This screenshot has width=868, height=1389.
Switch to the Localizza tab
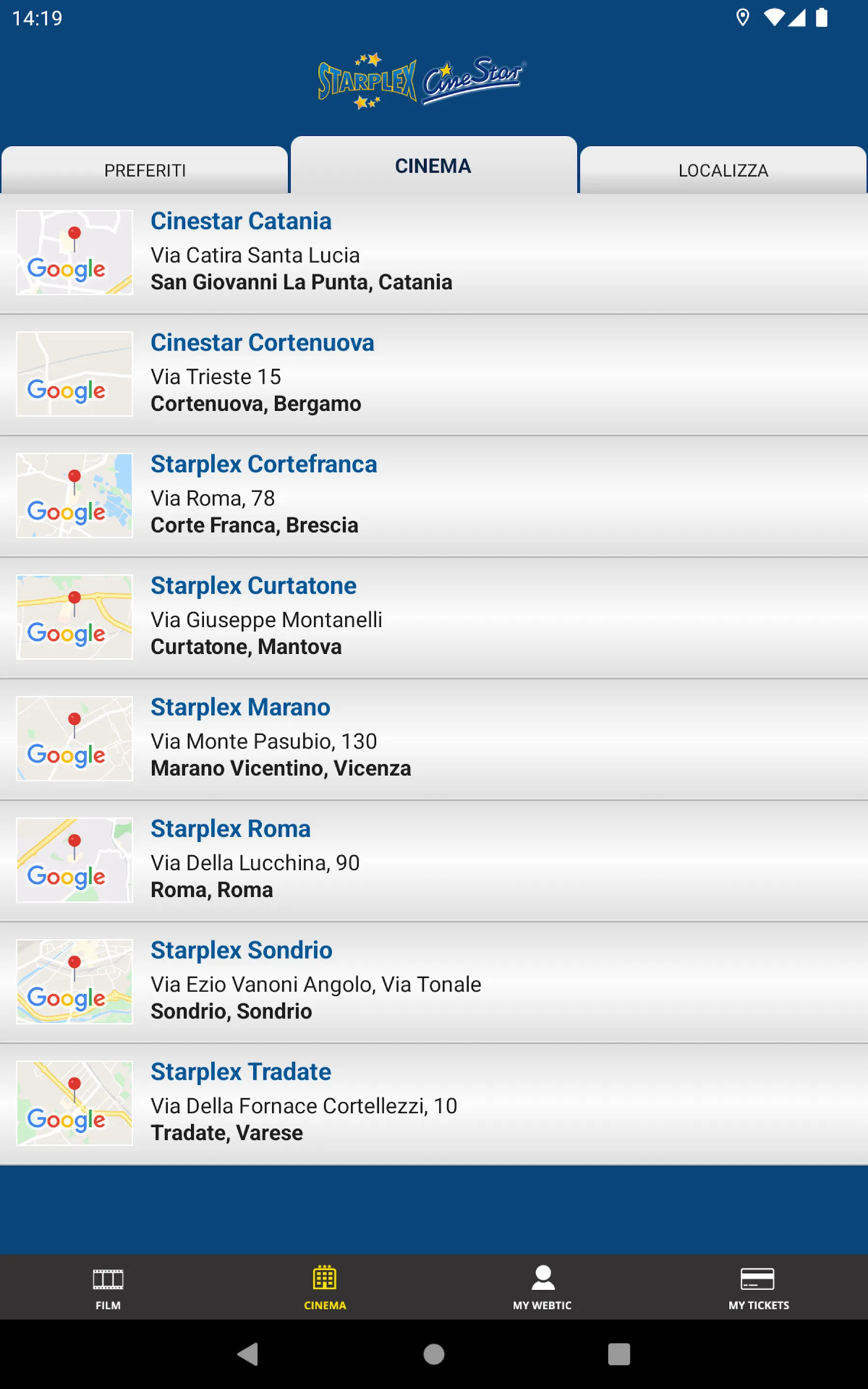(x=723, y=170)
